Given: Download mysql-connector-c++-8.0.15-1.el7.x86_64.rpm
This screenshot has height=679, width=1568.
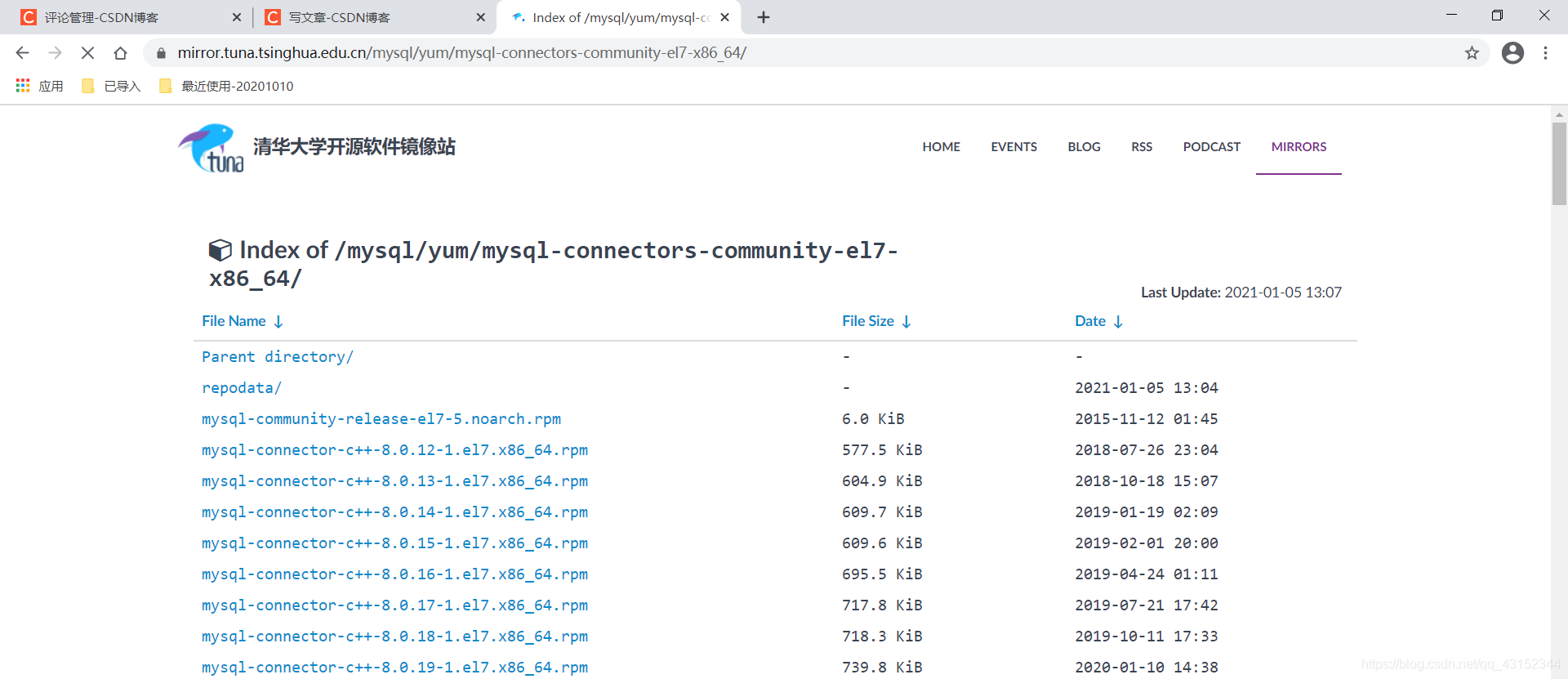Looking at the screenshot, I should [x=394, y=543].
